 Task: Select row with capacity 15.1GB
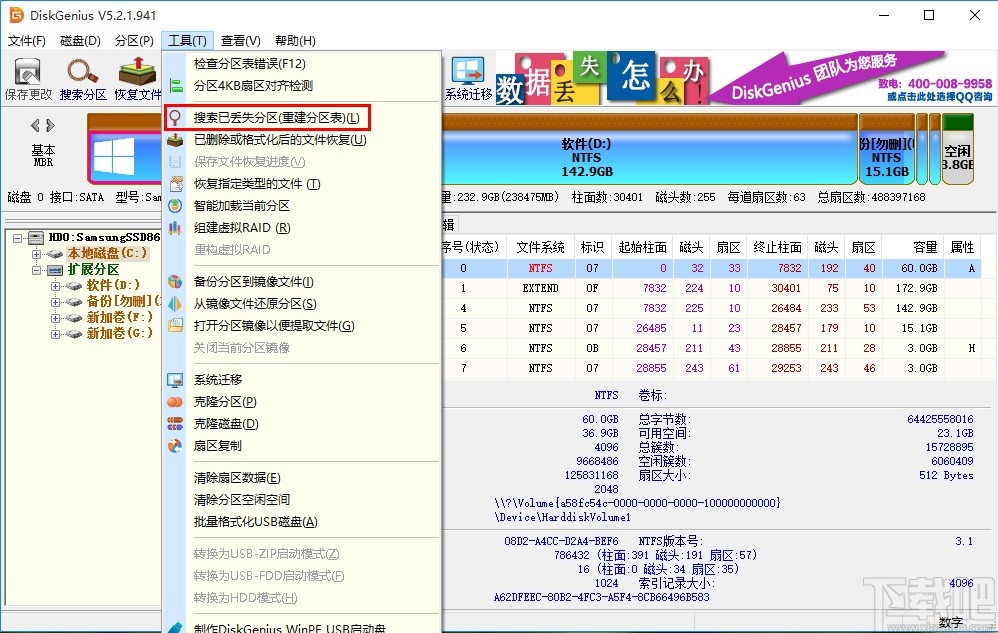click(712, 328)
